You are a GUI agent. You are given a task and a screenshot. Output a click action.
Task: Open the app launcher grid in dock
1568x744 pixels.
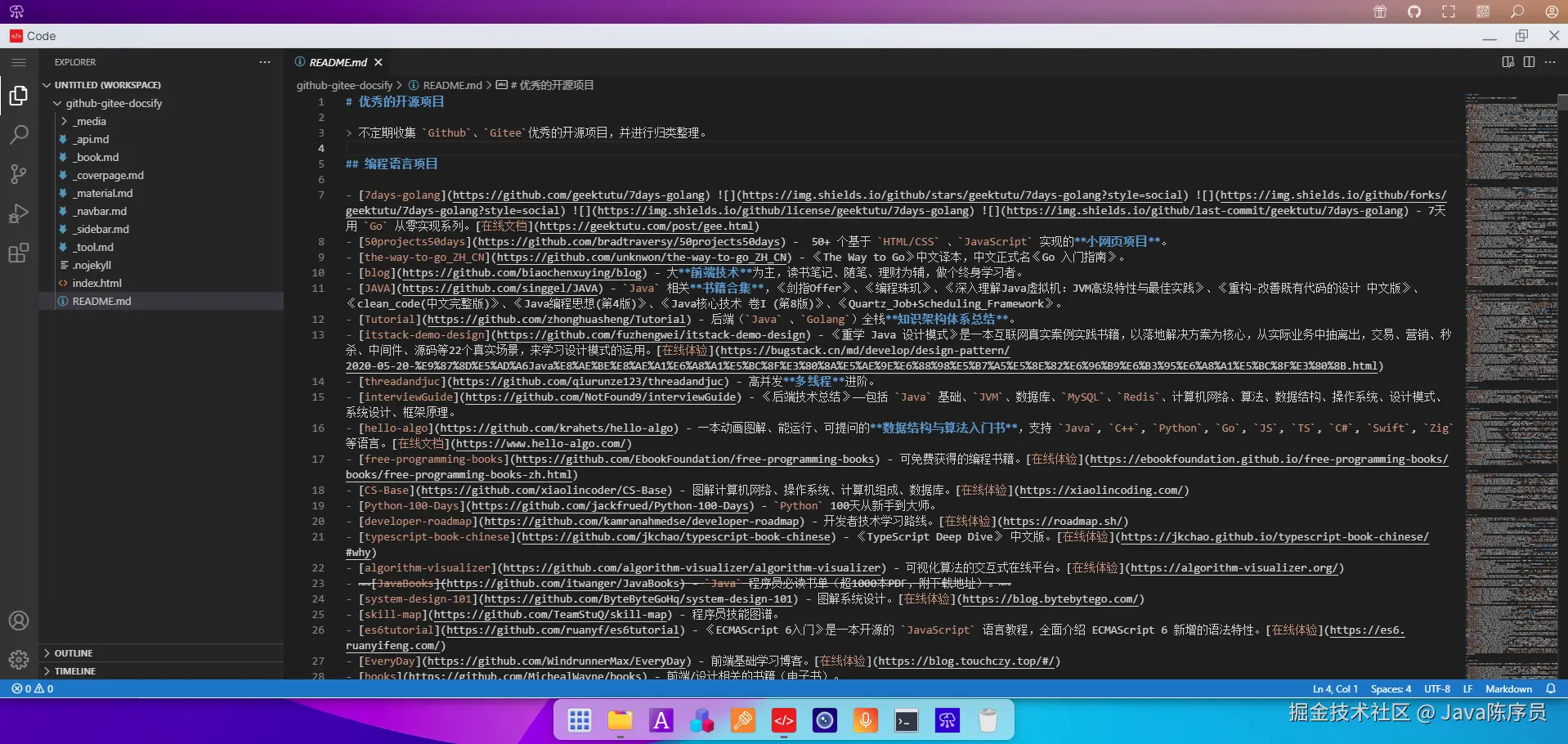580,720
